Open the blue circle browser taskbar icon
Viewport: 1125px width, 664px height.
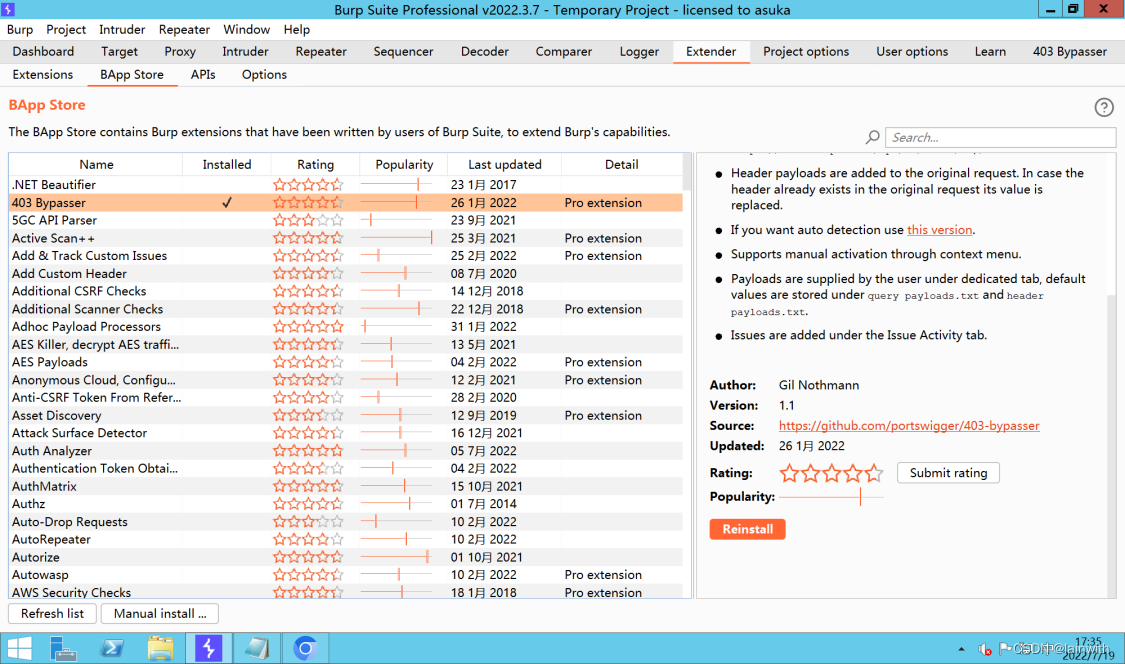[x=305, y=648]
